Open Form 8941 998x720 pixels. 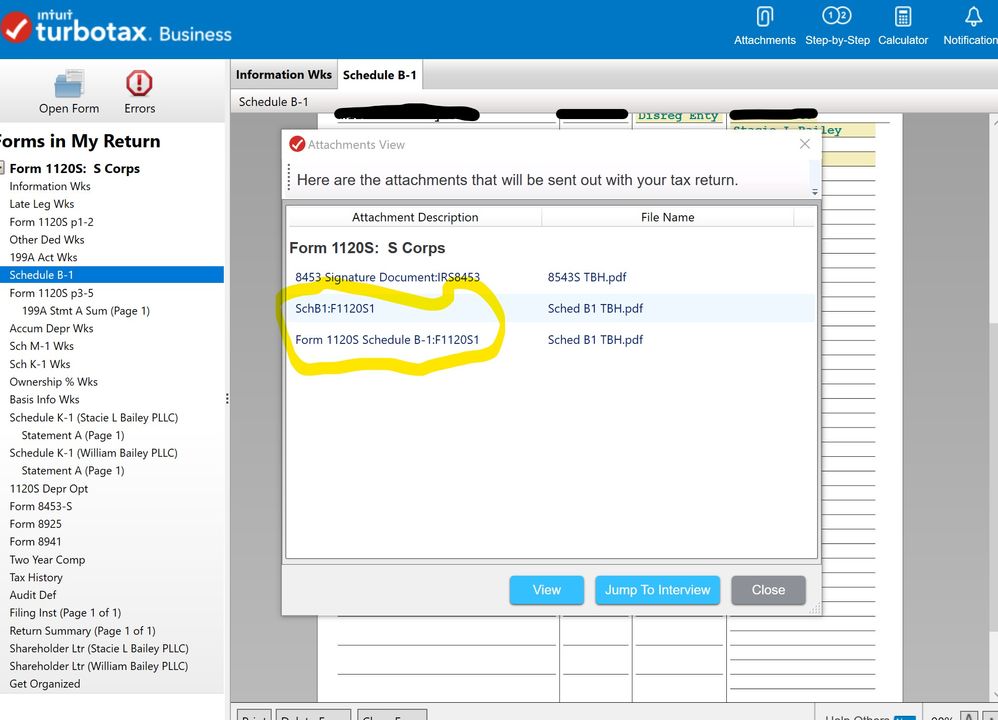35,542
